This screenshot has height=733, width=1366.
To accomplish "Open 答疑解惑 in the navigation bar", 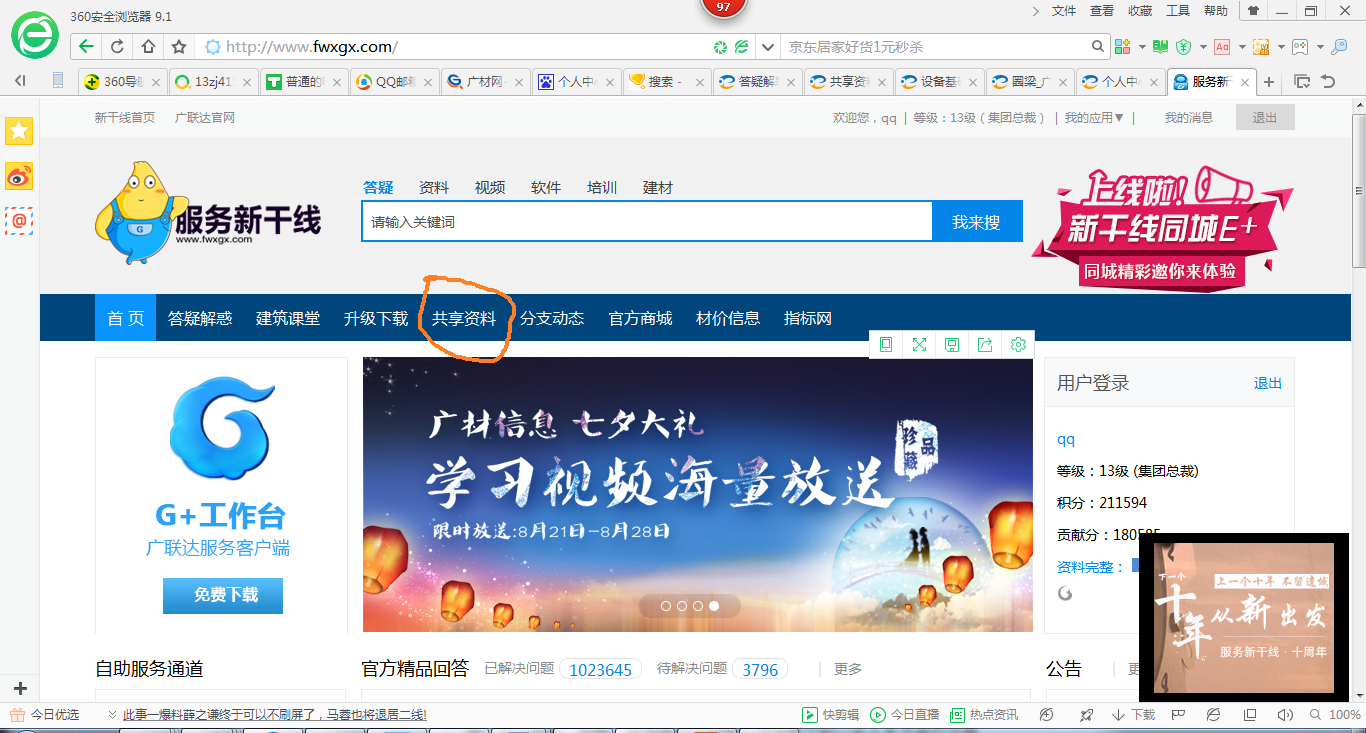I will pos(200,318).
